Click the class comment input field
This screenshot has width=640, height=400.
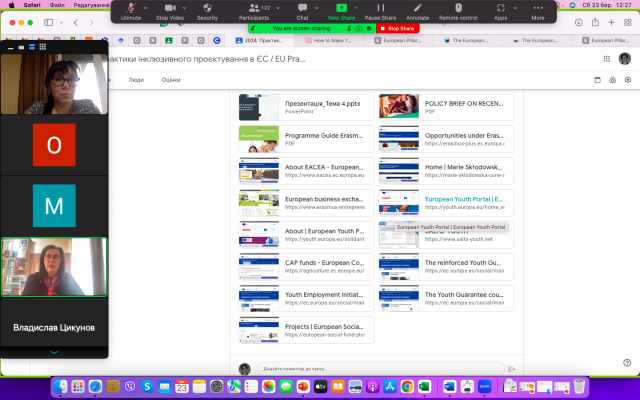380,369
